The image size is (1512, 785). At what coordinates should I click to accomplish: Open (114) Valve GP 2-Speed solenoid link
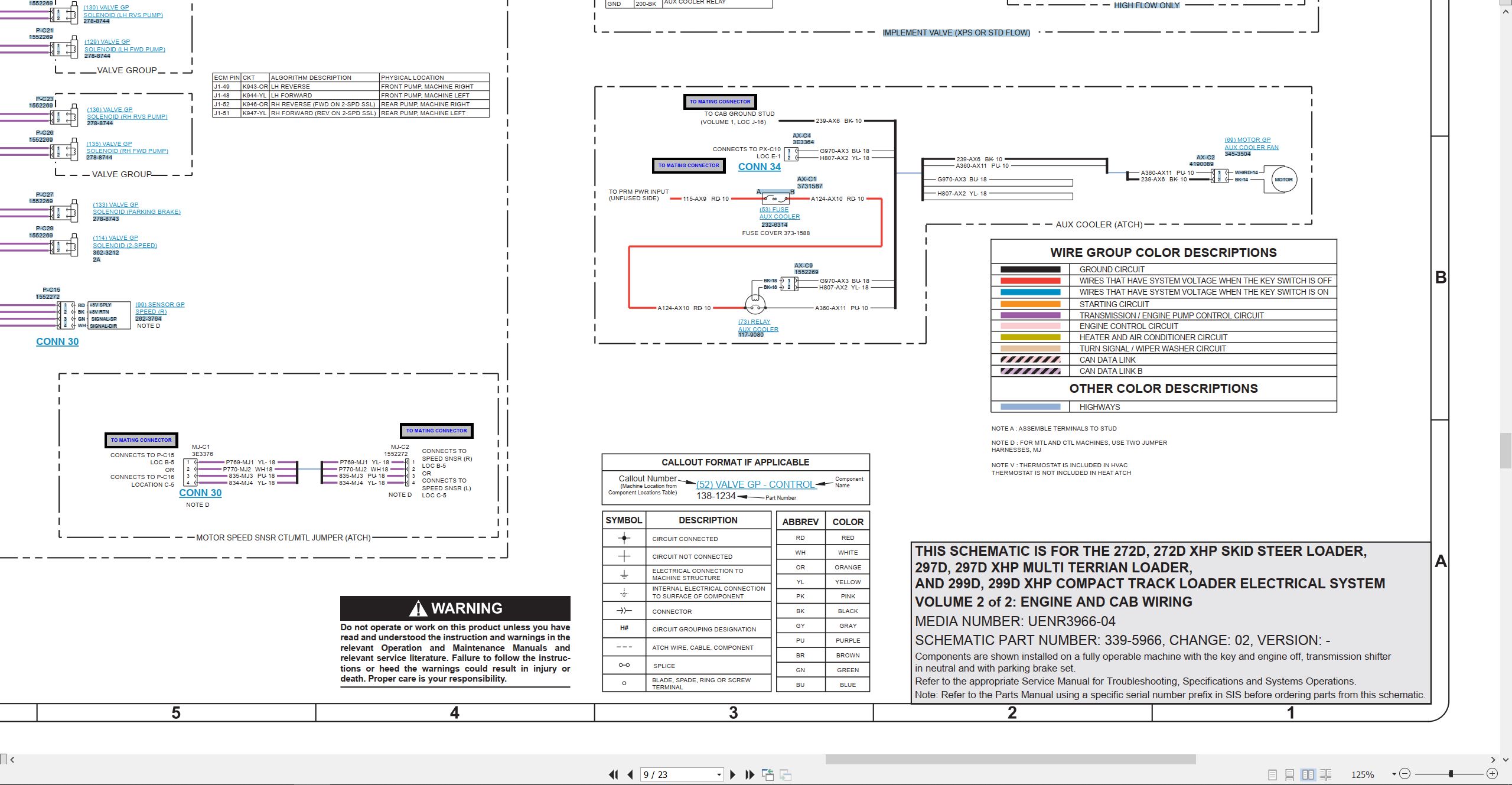click(125, 242)
